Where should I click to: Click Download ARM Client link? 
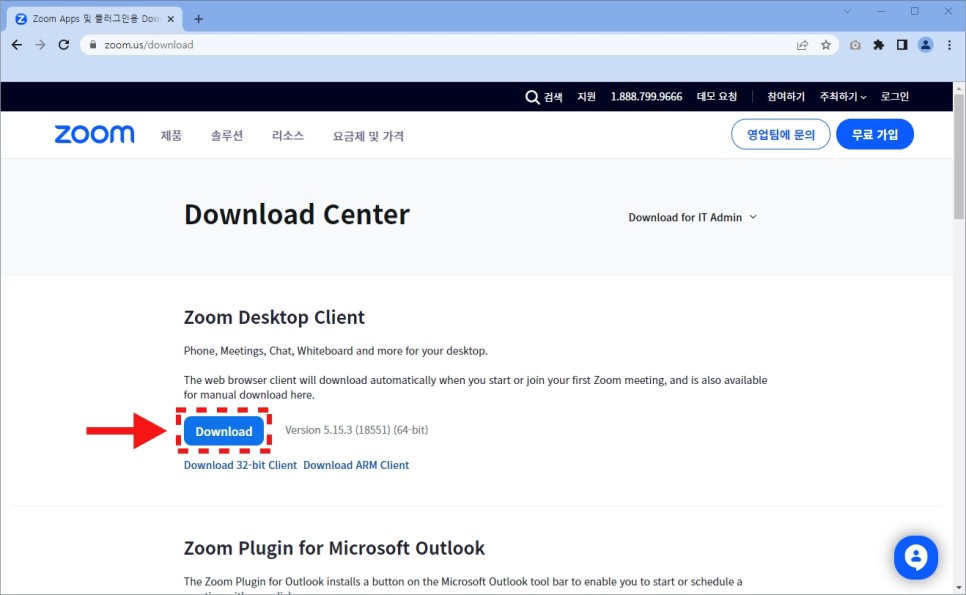(356, 465)
